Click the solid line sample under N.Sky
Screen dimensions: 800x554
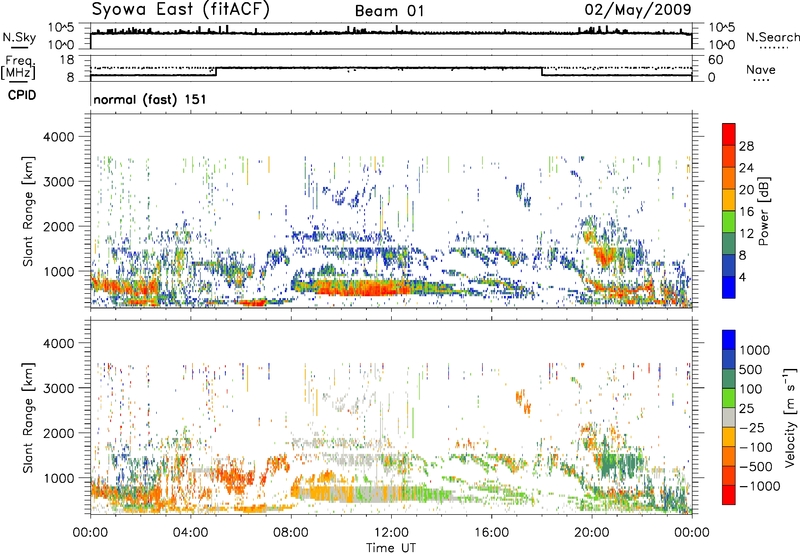point(19,47)
